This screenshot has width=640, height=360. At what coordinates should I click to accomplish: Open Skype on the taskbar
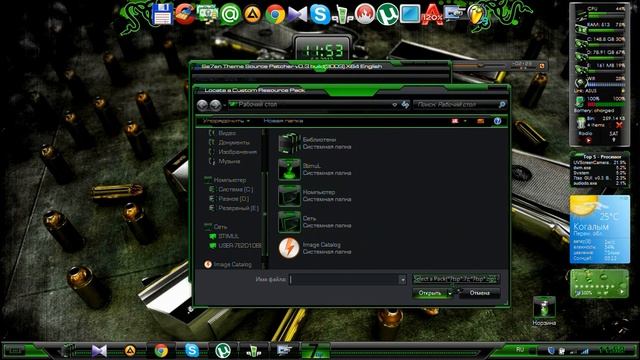pyautogui.click(x=192, y=351)
